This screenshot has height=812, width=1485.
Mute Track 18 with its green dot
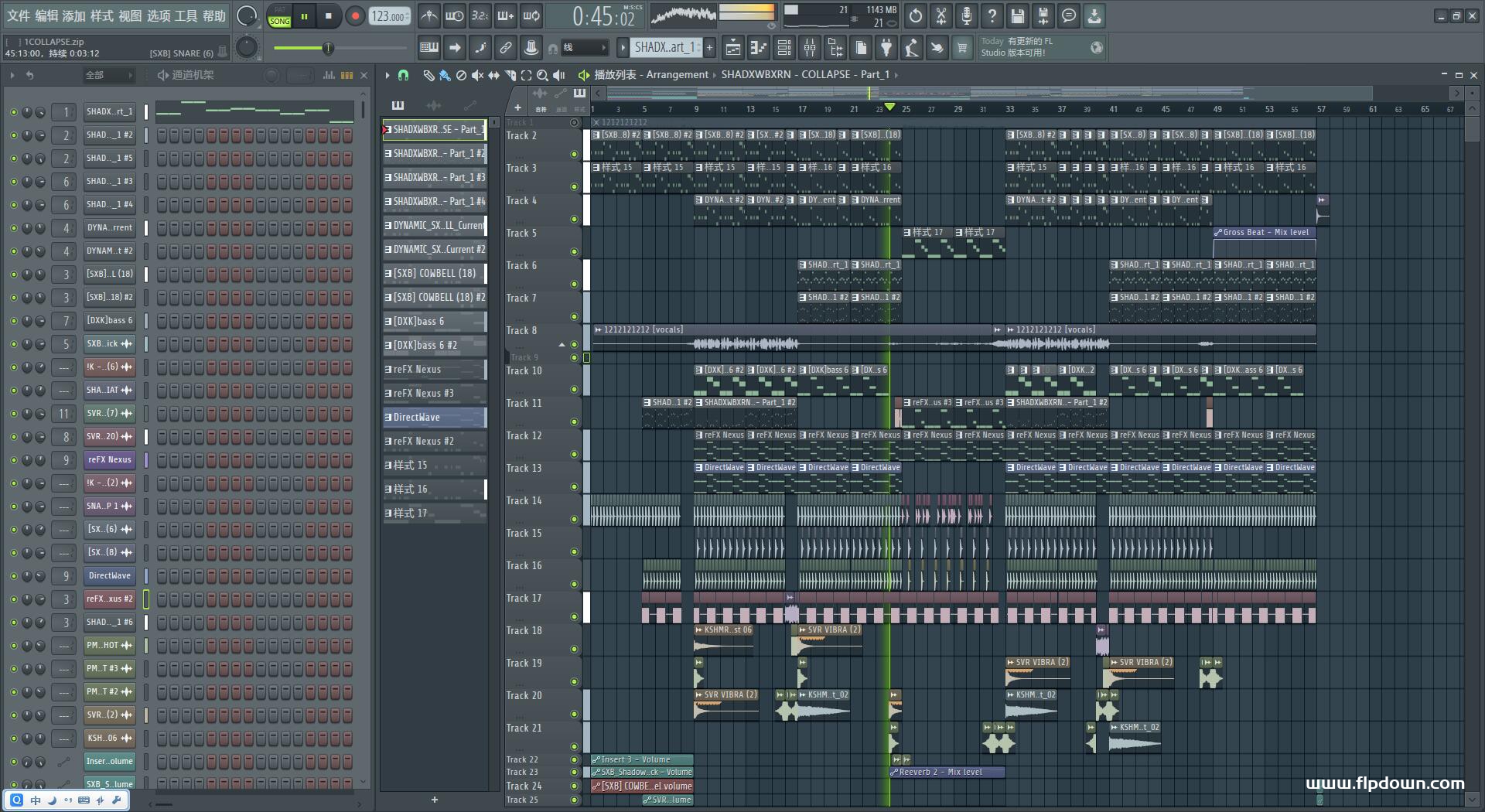tap(574, 649)
